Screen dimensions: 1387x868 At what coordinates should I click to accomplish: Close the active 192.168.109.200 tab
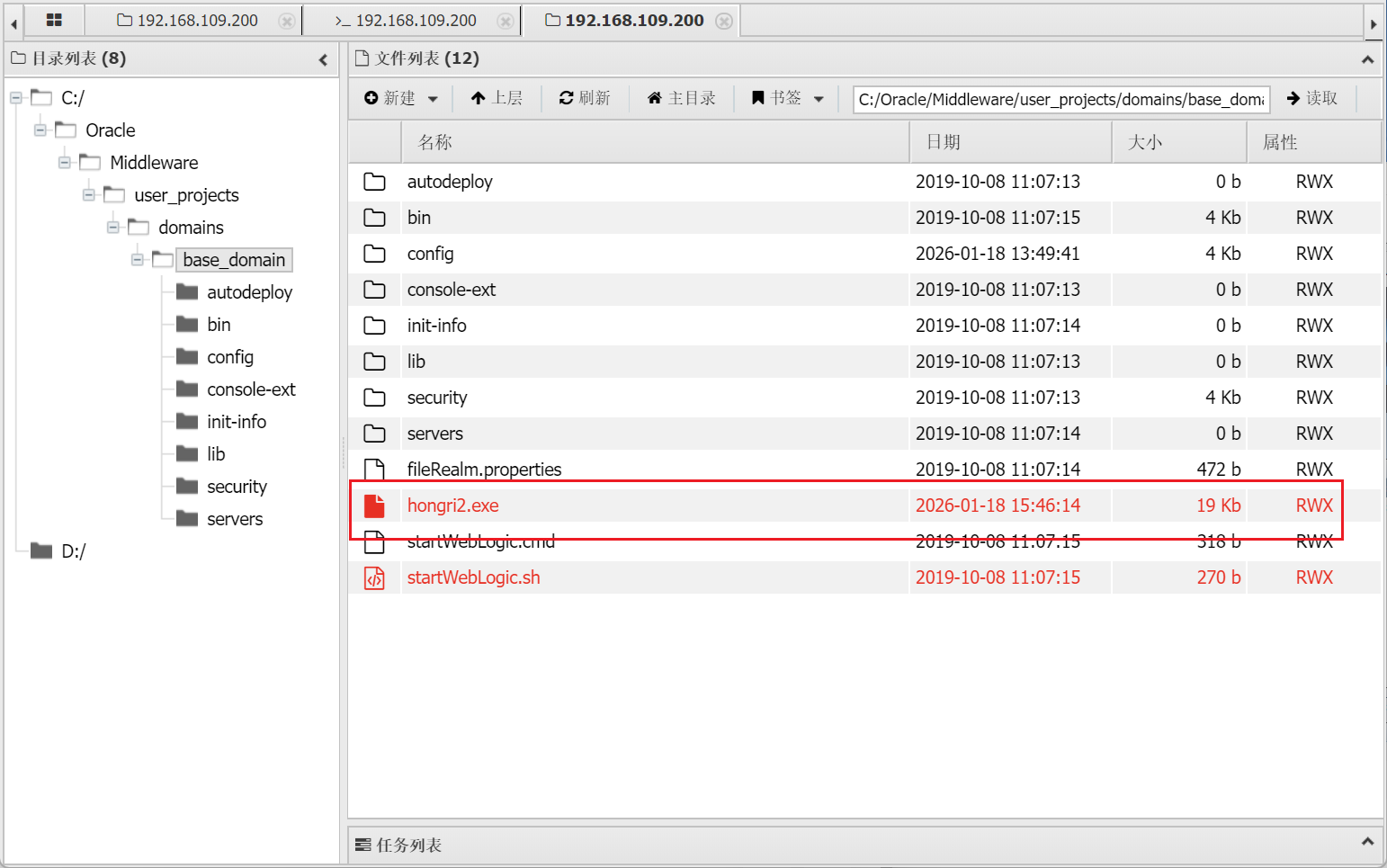click(x=724, y=21)
